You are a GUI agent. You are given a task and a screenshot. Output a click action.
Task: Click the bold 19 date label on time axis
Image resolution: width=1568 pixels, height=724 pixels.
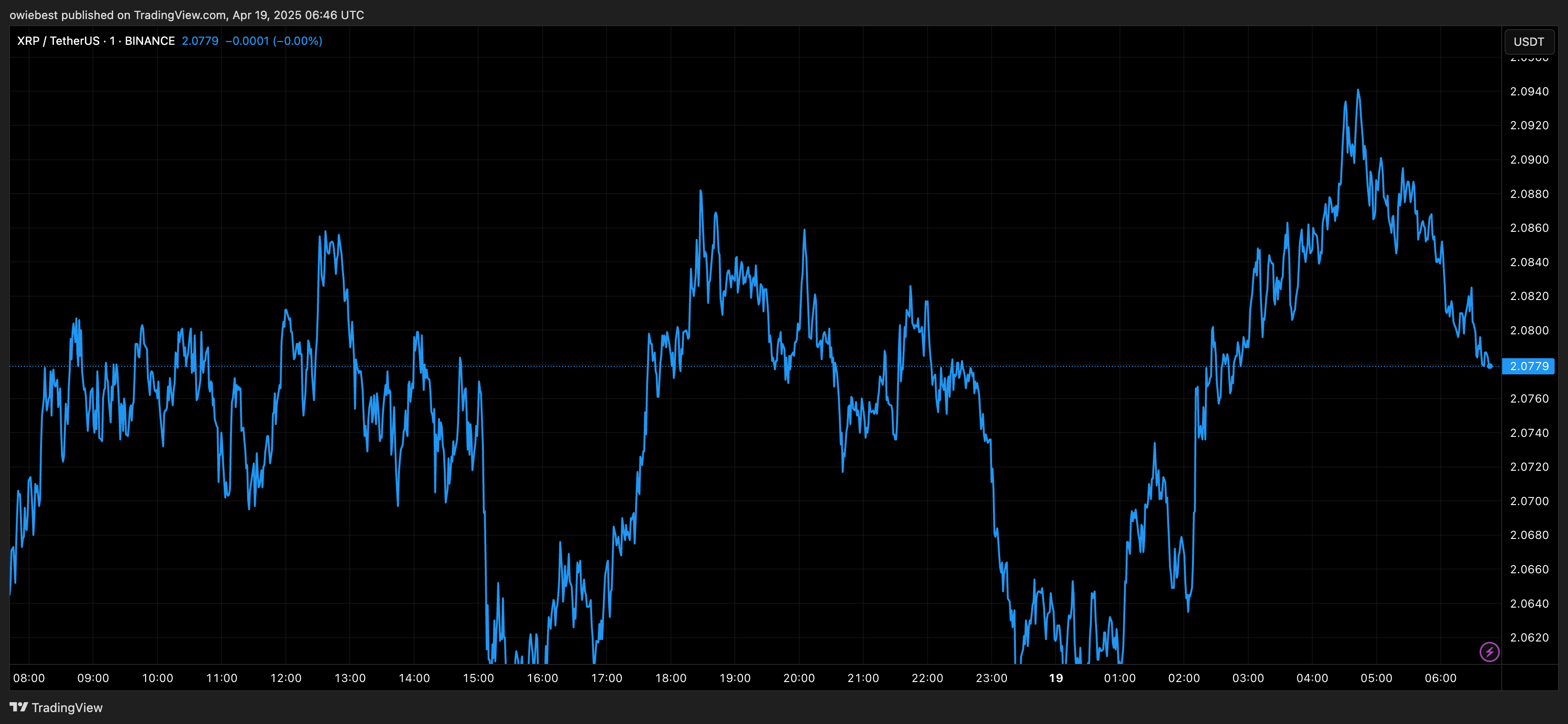coord(1056,678)
